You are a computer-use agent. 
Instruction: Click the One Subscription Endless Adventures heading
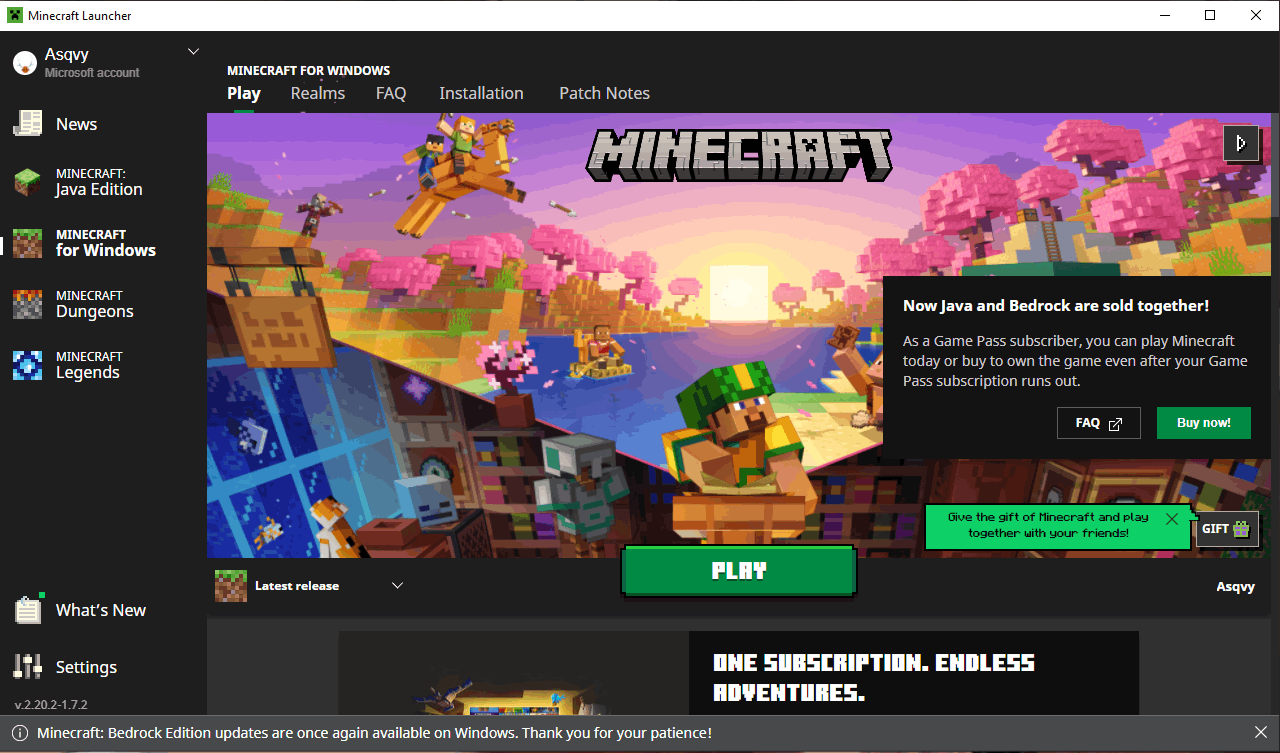tap(874, 677)
